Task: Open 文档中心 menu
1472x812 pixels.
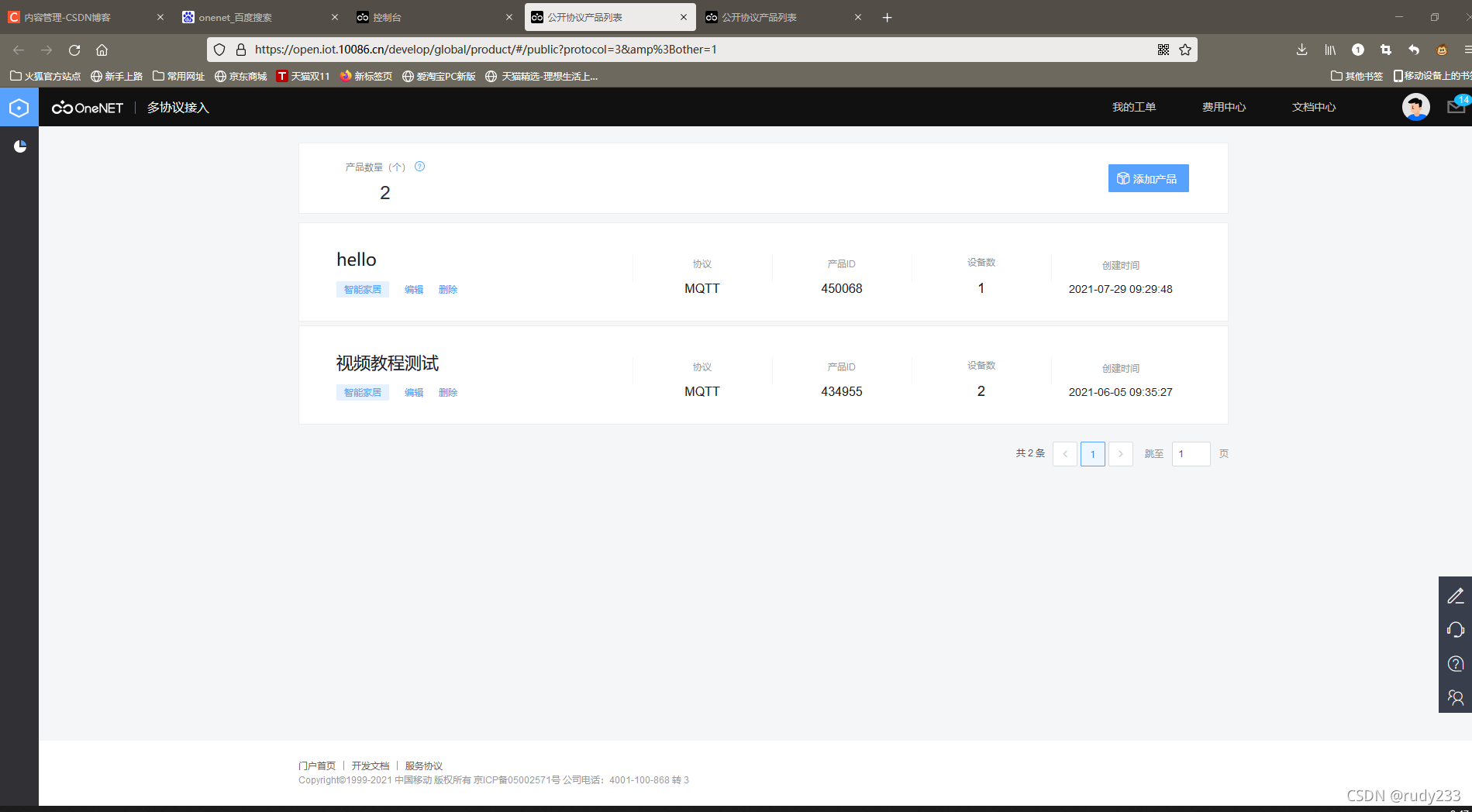Action: (1314, 107)
